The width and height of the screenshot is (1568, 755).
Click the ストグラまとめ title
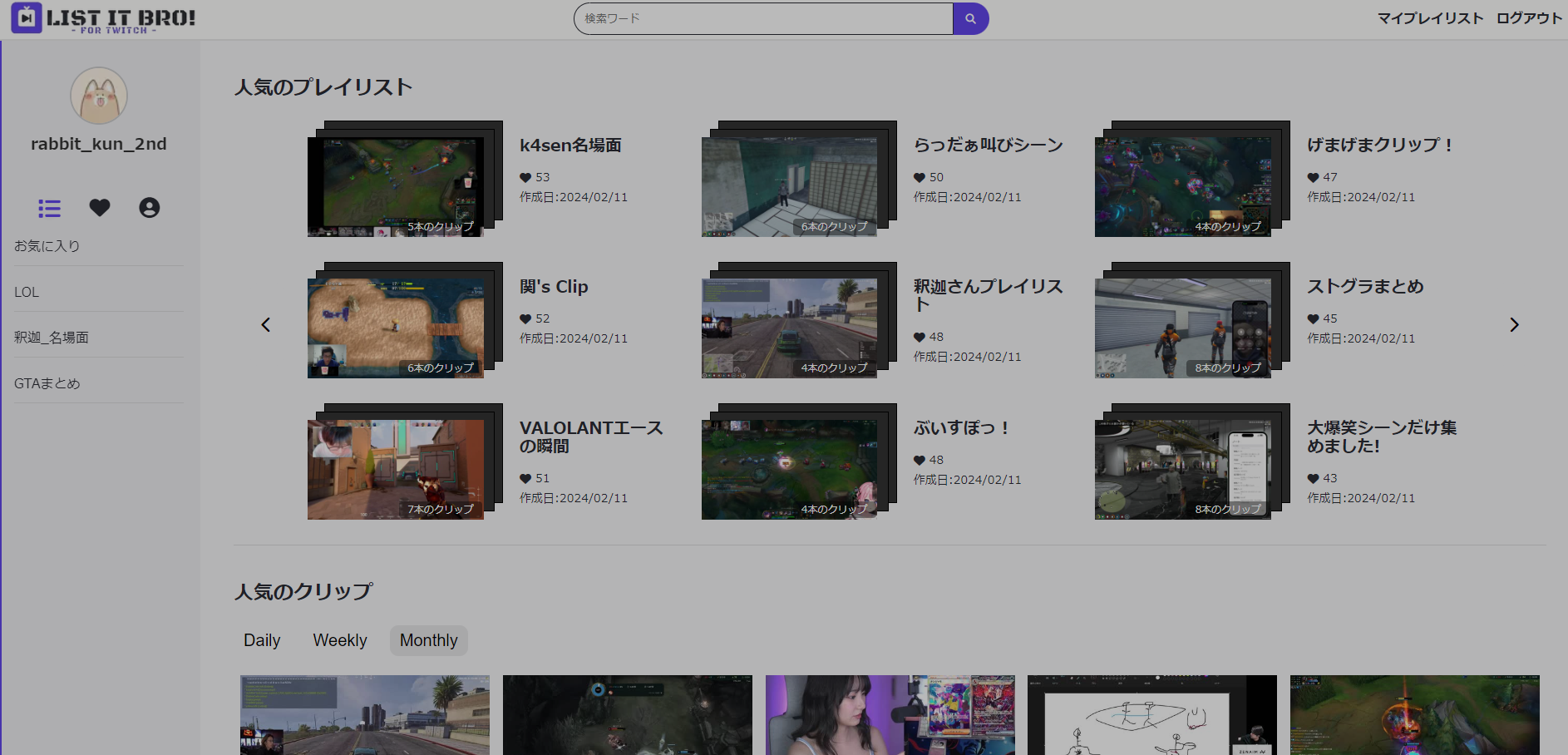pyautogui.click(x=1365, y=287)
